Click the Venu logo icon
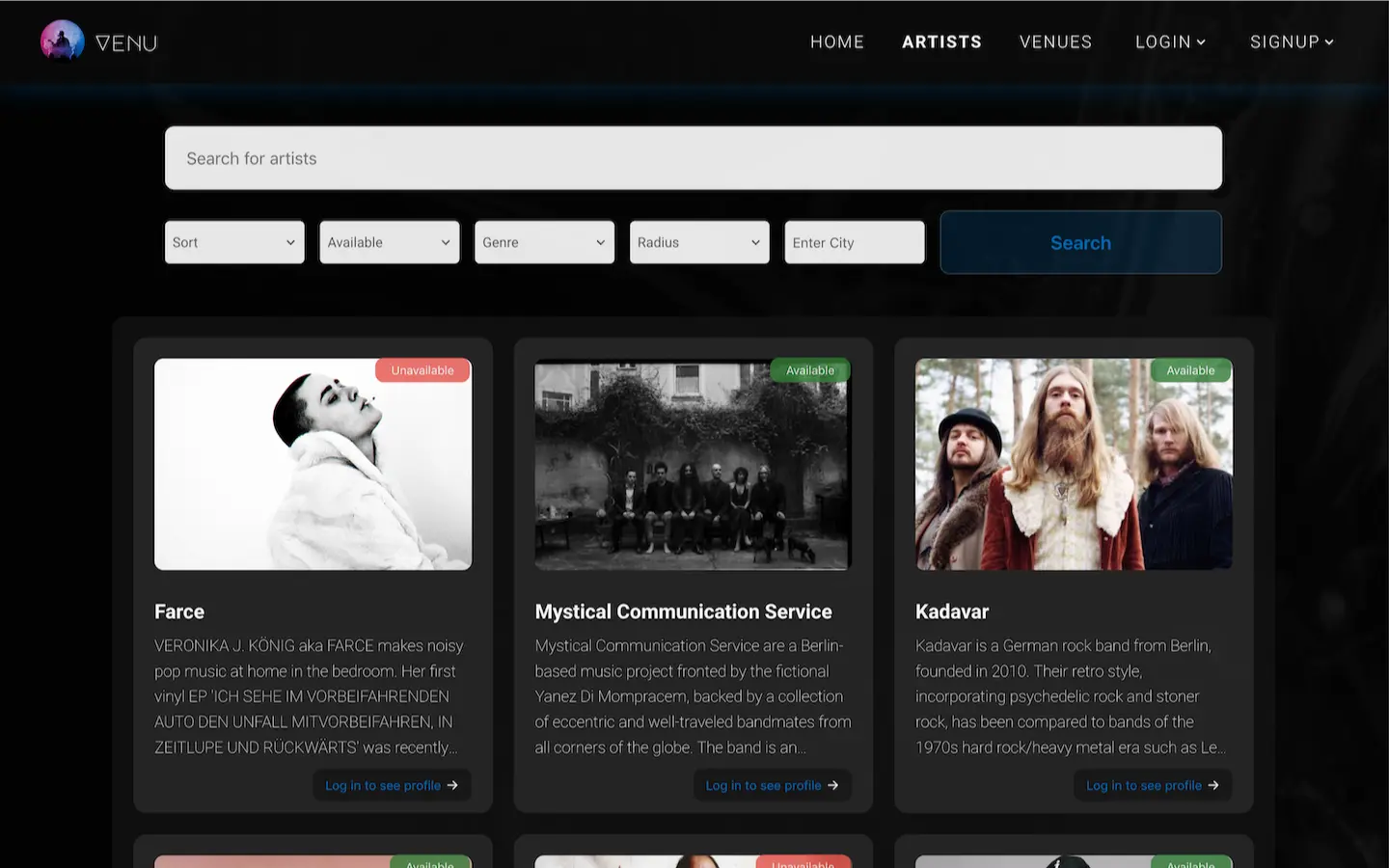1389x868 pixels. (x=63, y=41)
